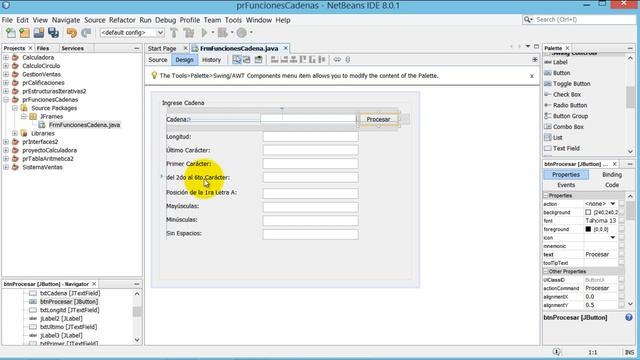Switch to the Services tab

[72, 48]
